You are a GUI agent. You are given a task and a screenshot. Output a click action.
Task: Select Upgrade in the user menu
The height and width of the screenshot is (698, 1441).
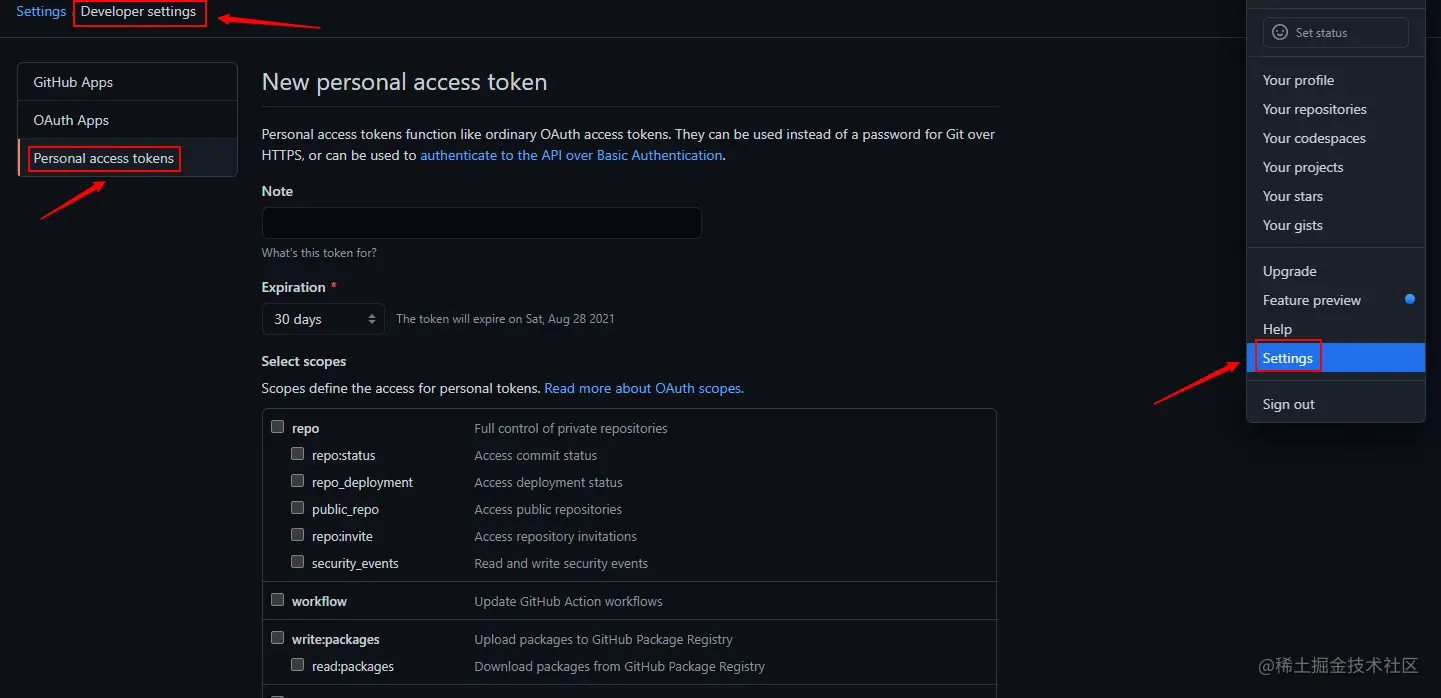[x=1336, y=271]
